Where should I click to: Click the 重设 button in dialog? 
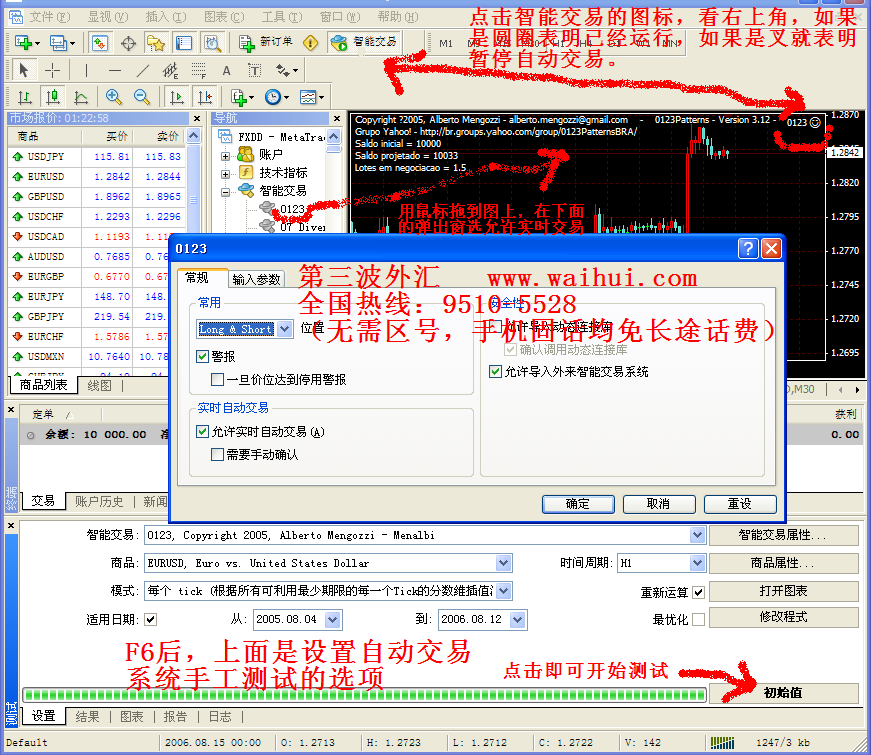coord(740,504)
